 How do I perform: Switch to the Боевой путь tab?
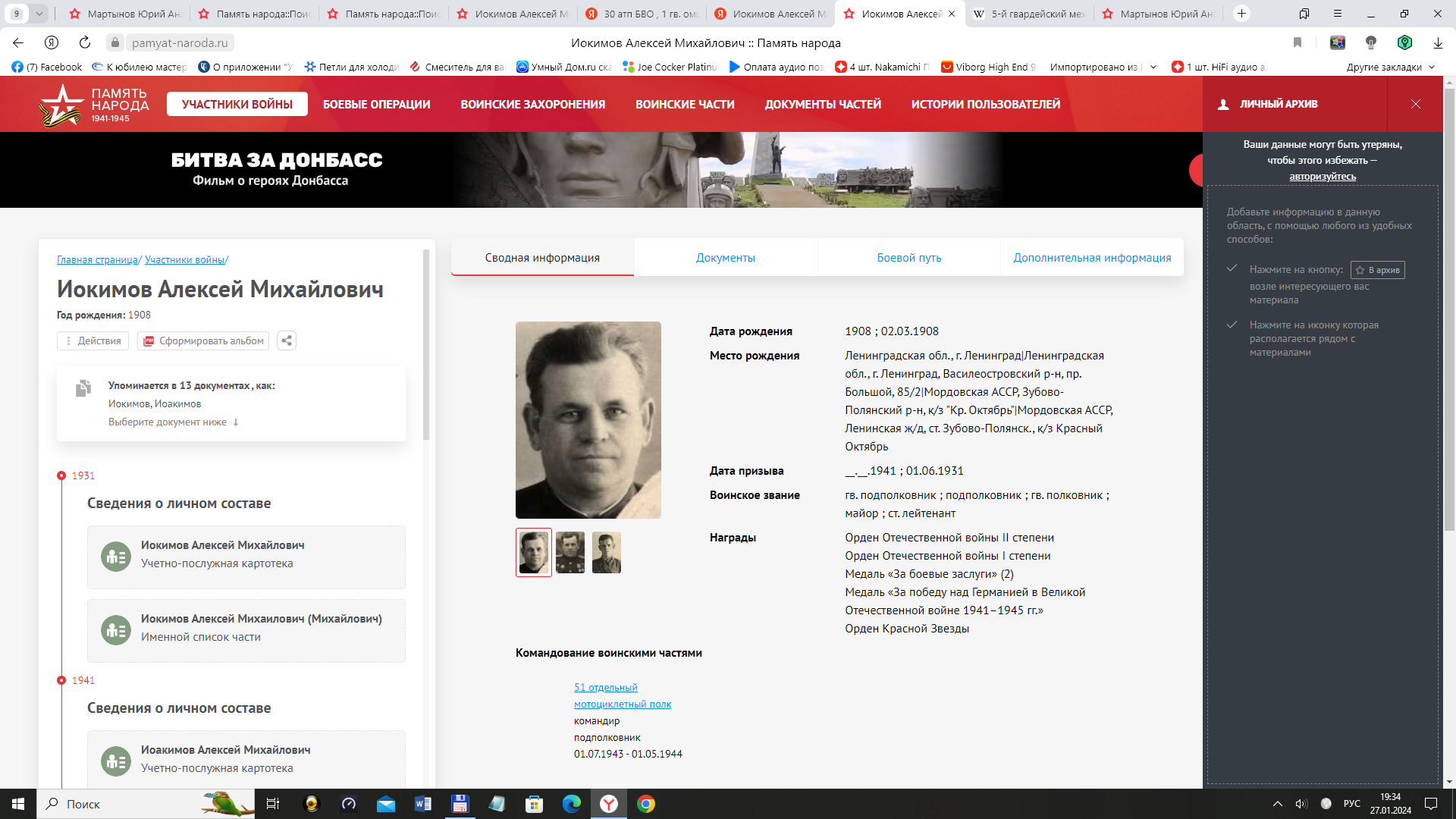click(x=909, y=257)
